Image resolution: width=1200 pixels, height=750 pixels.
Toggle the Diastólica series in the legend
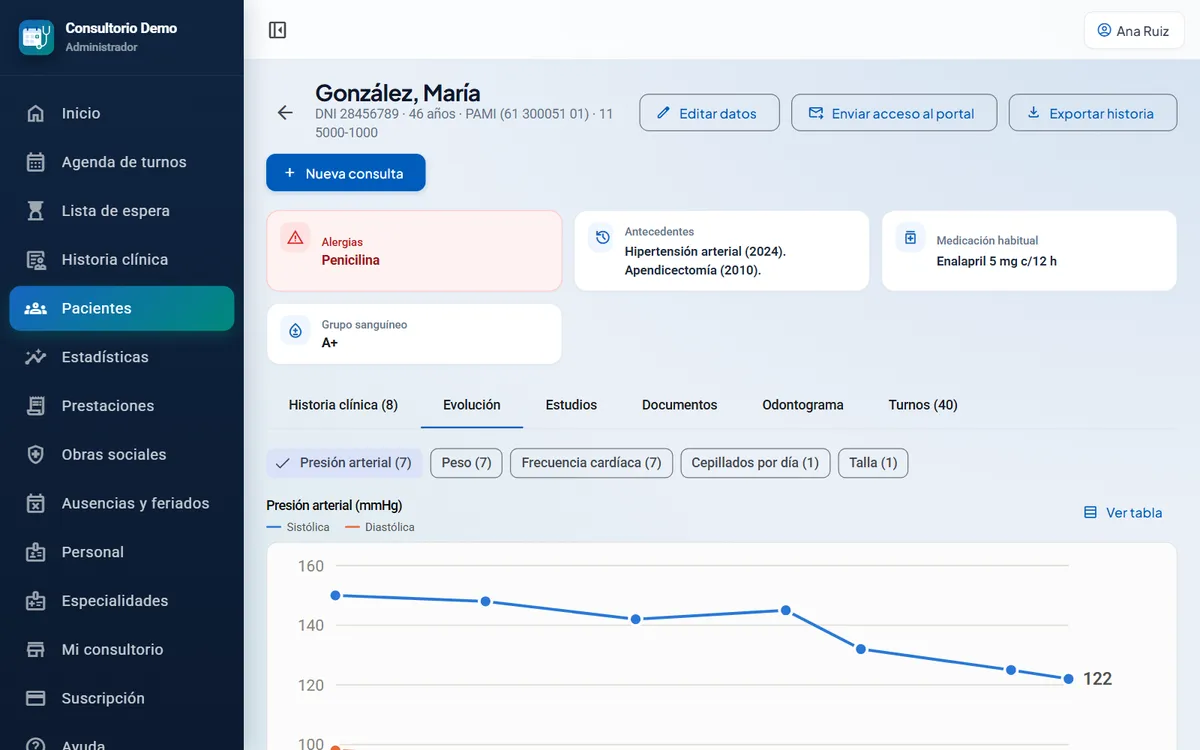[380, 527]
